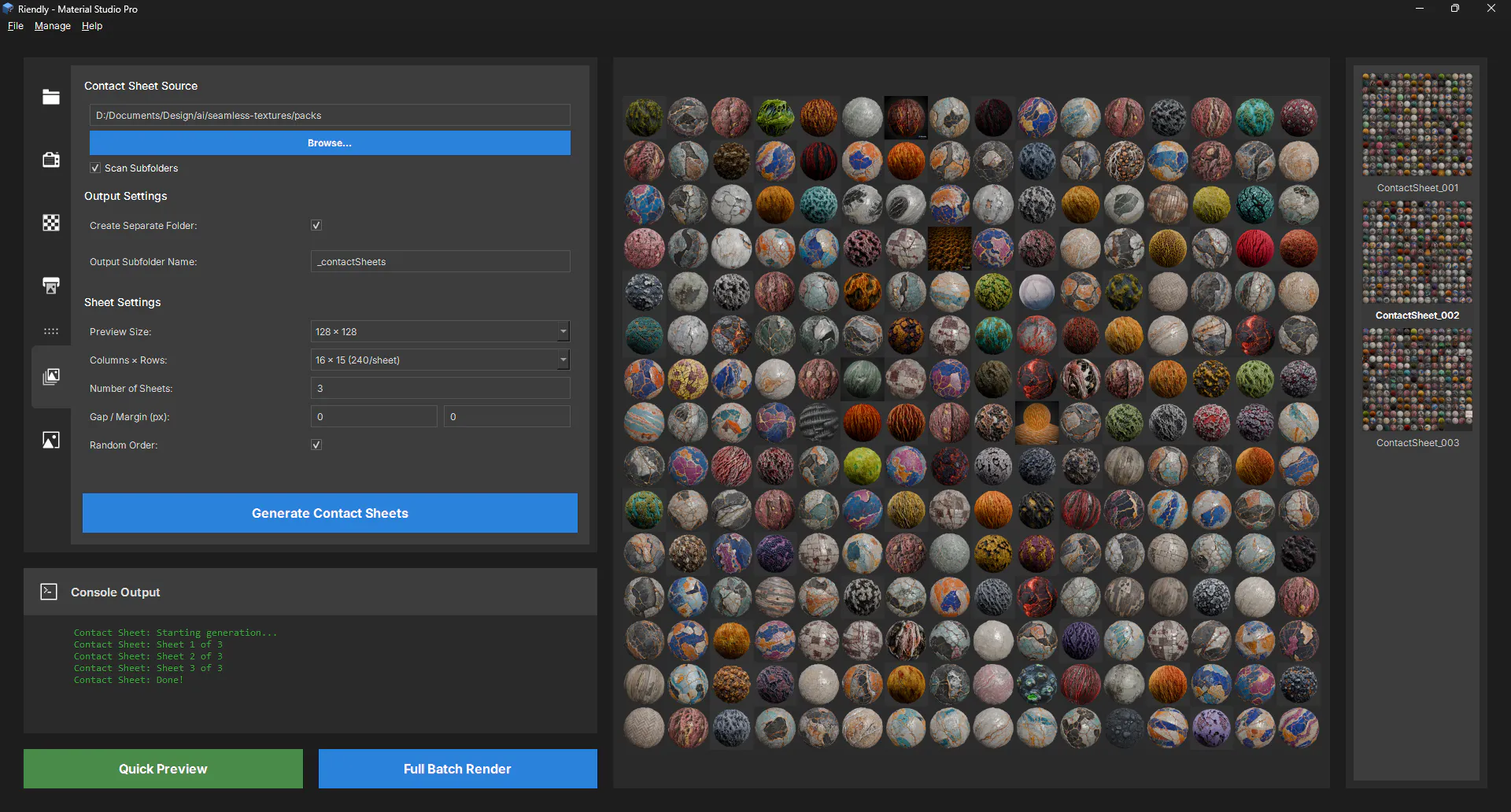Click the ContactSheet_001 label
The height and width of the screenshot is (812, 1511).
pos(1417,188)
